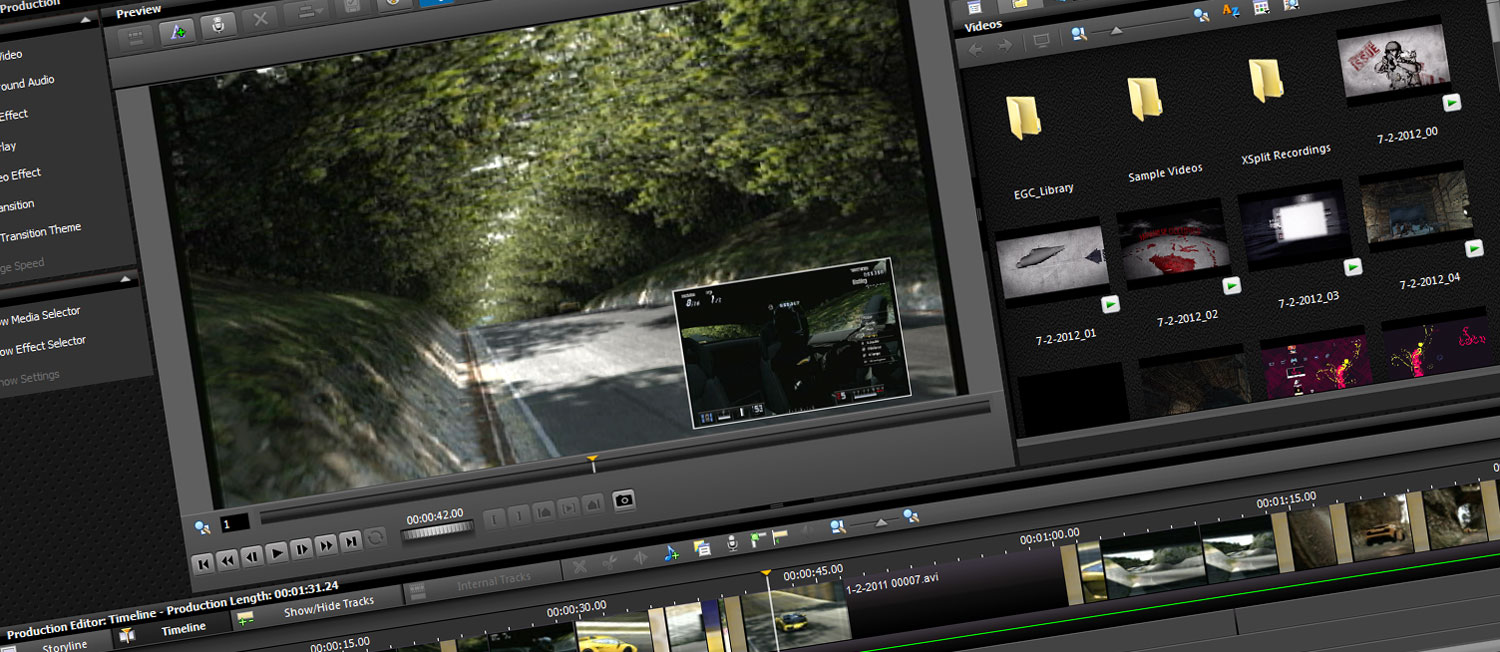1500x652 pixels.
Task: Zoom in thumbnails in the Videos panel
Action: (x=1201, y=16)
